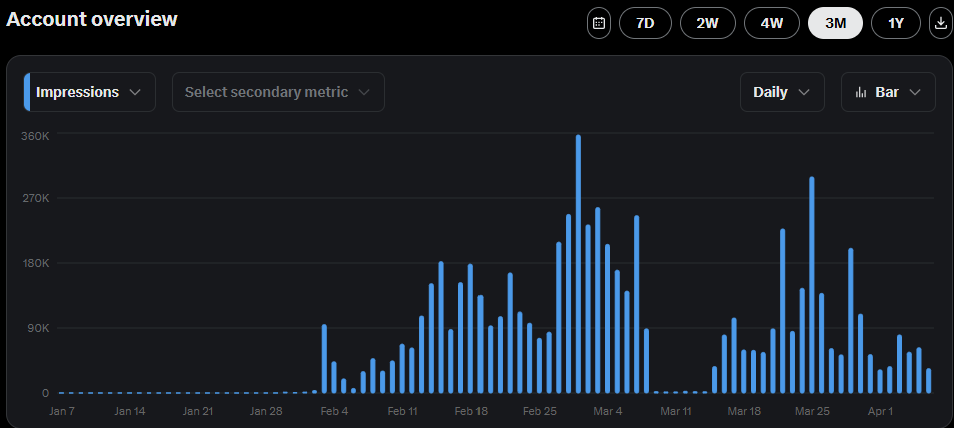Image resolution: width=954 pixels, height=428 pixels.
Task: Open the Bar chart type dropdown
Action: click(888, 92)
